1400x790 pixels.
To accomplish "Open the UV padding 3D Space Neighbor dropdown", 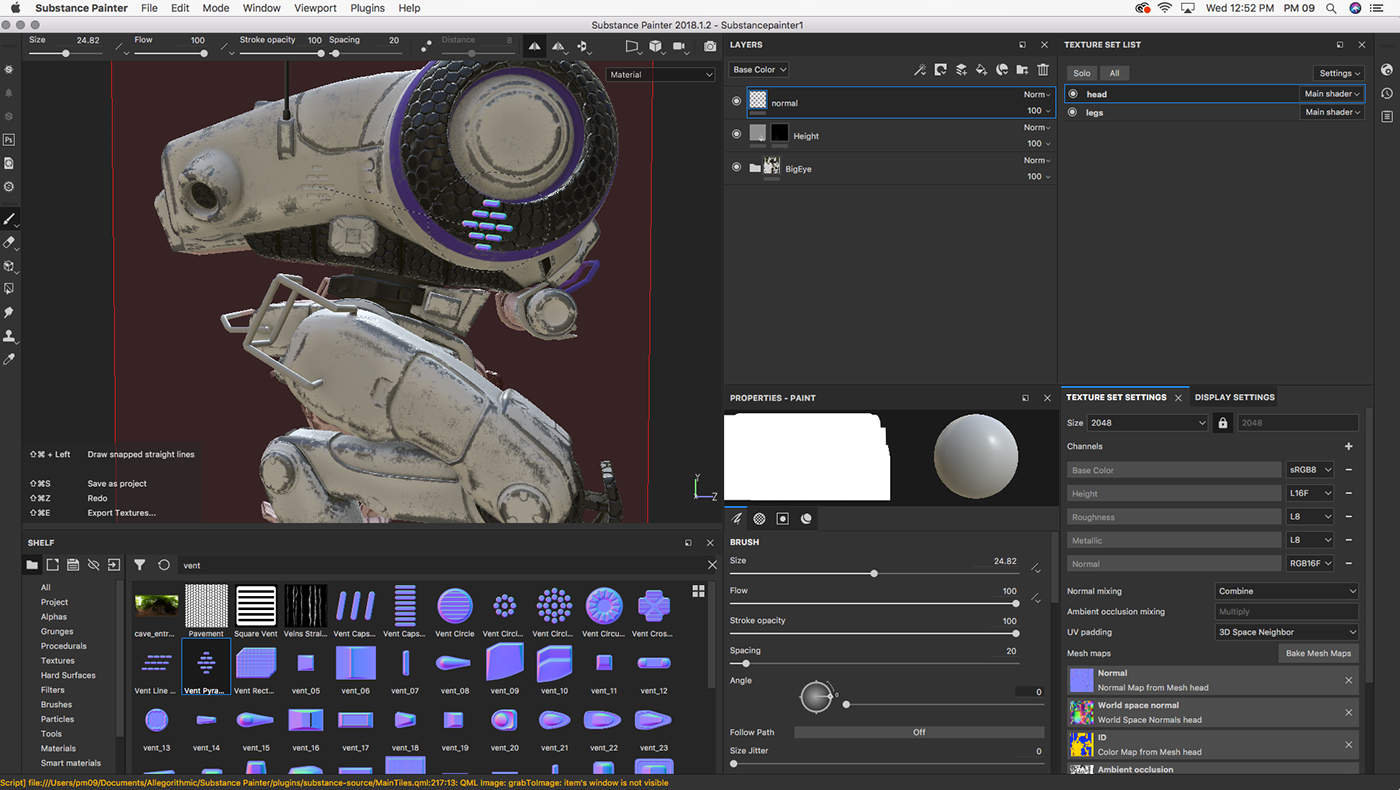I will tap(1286, 632).
